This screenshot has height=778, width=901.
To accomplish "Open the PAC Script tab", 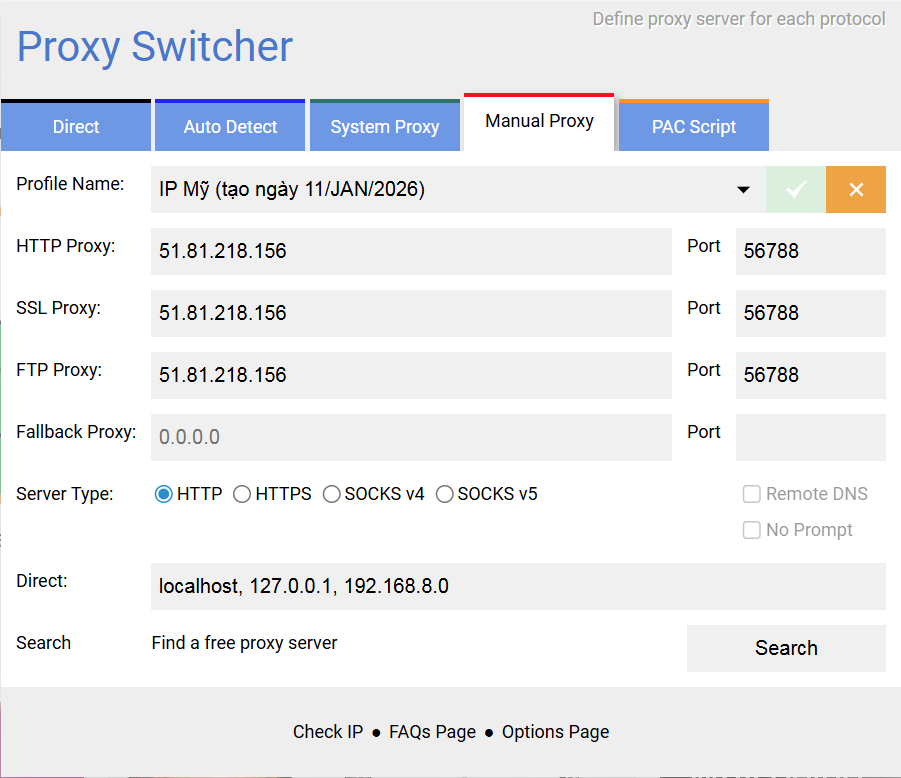I will tap(694, 126).
